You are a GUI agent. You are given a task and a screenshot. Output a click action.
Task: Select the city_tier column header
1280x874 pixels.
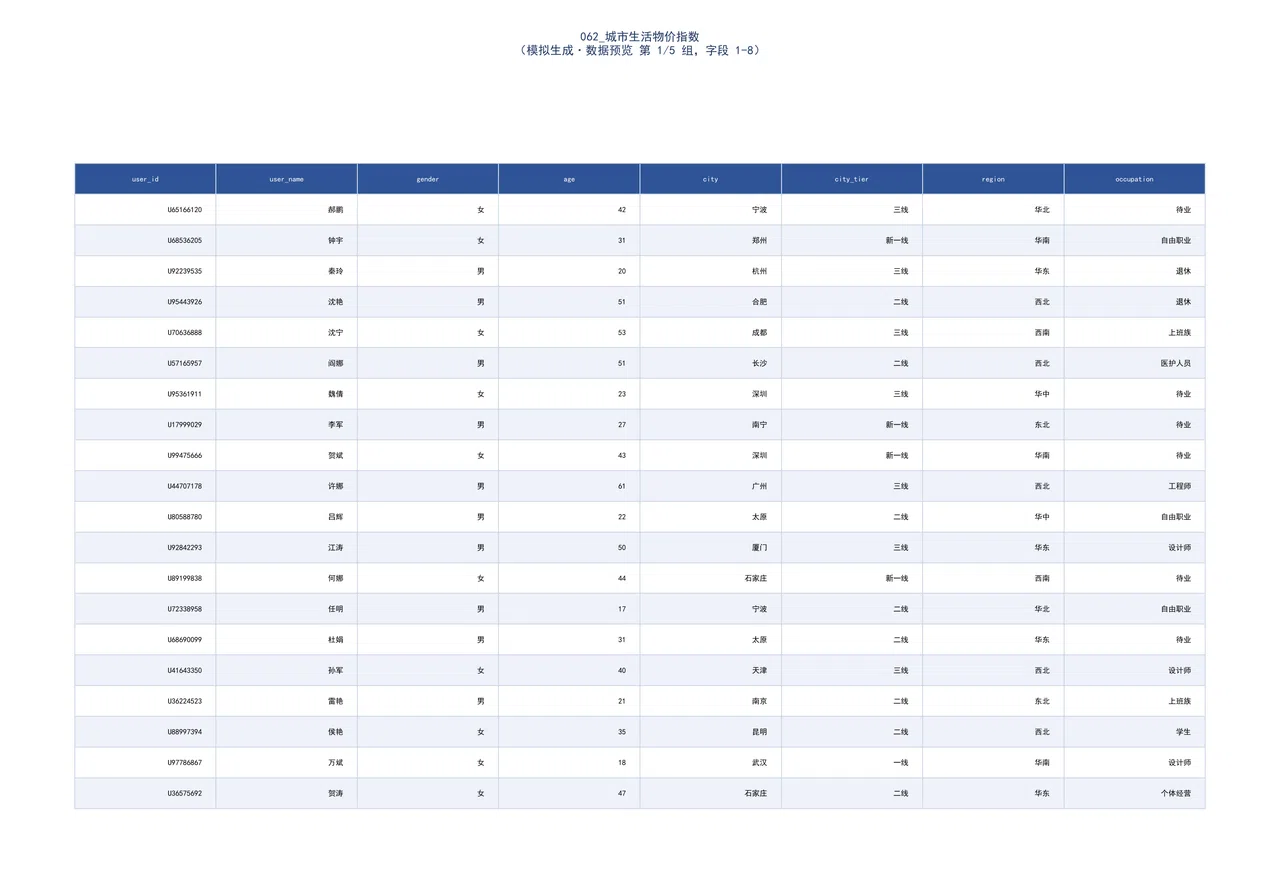tap(852, 179)
